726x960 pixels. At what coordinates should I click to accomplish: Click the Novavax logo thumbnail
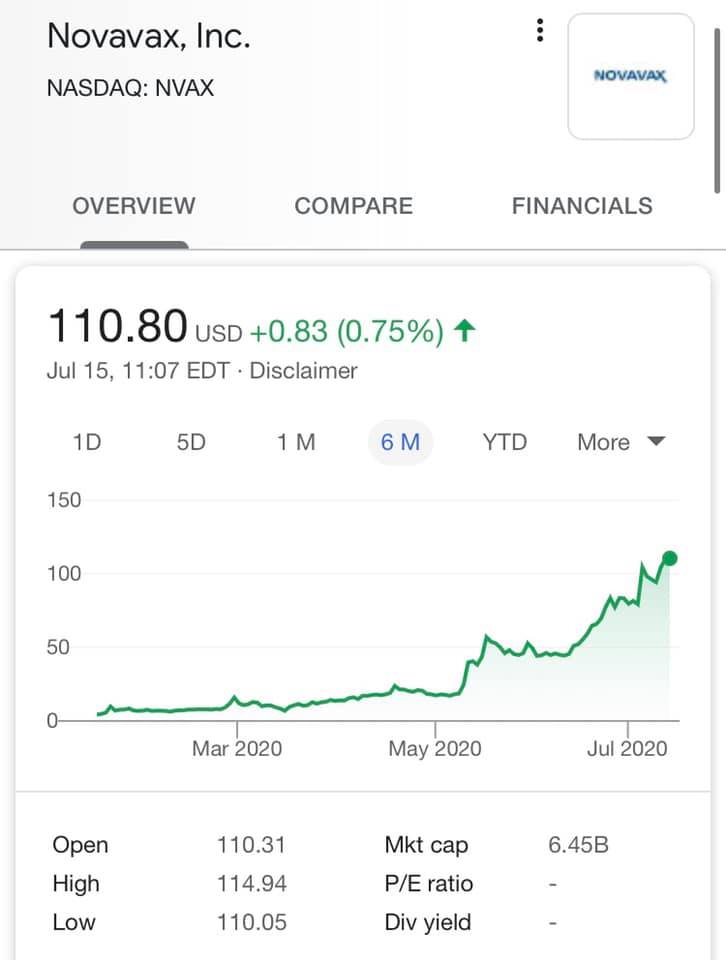coord(631,77)
